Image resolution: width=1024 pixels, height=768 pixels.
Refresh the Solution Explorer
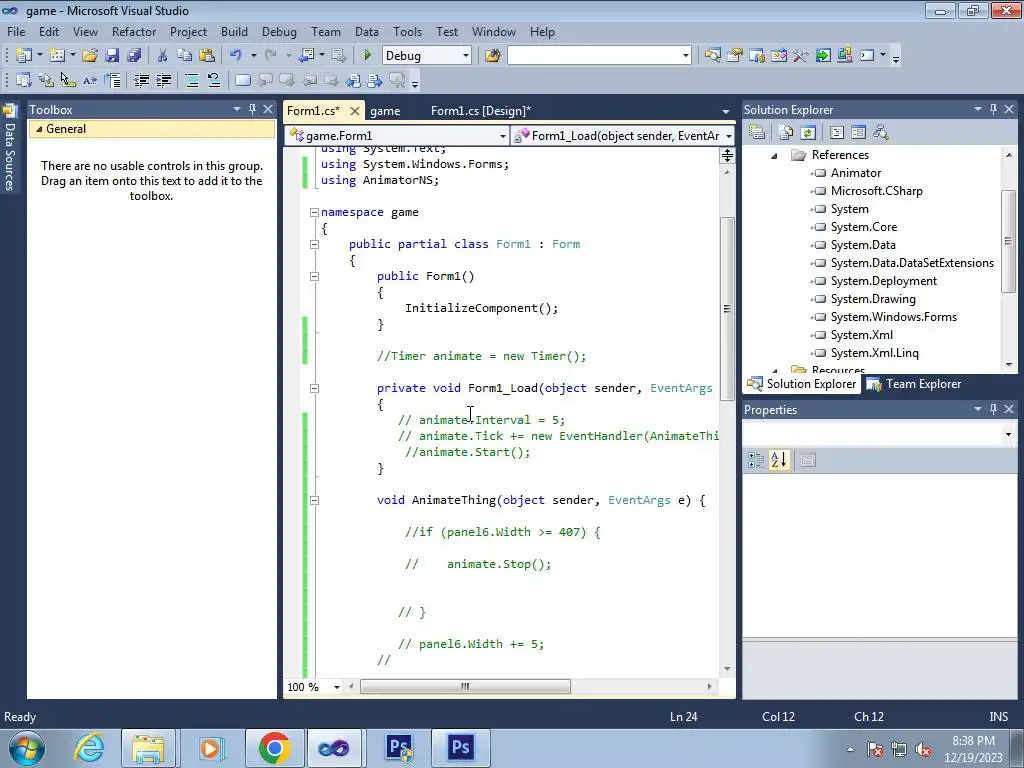point(808,133)
